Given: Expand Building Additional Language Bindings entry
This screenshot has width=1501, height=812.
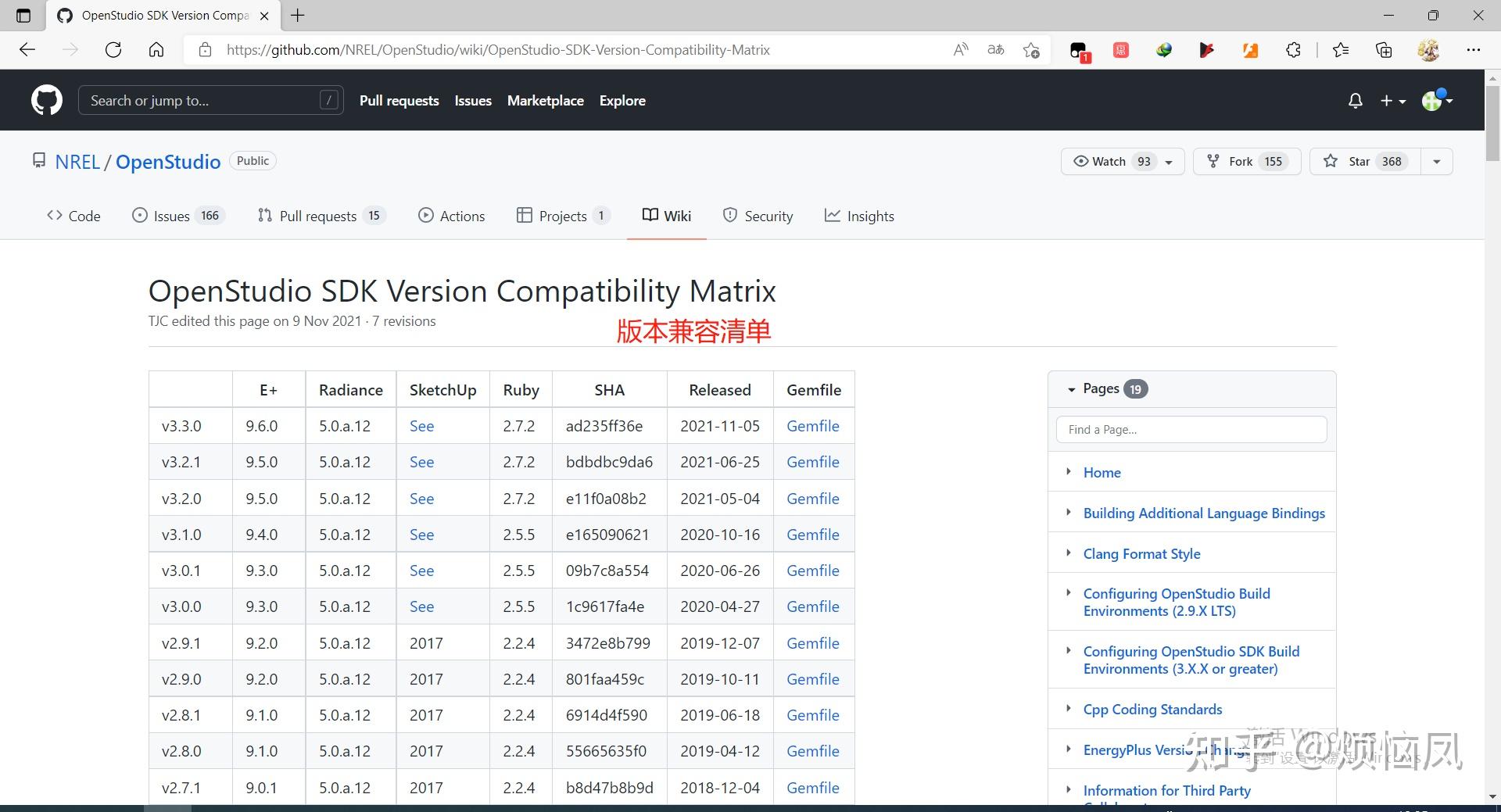Looking at the screenshot, I should pyautogui.click(x=1069, y=512).
